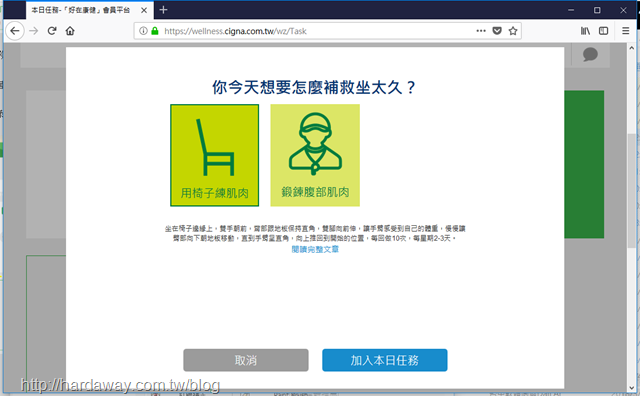Go back with the browser back arrow
Screen dimensions: 640x396
[x=15, y=31]
